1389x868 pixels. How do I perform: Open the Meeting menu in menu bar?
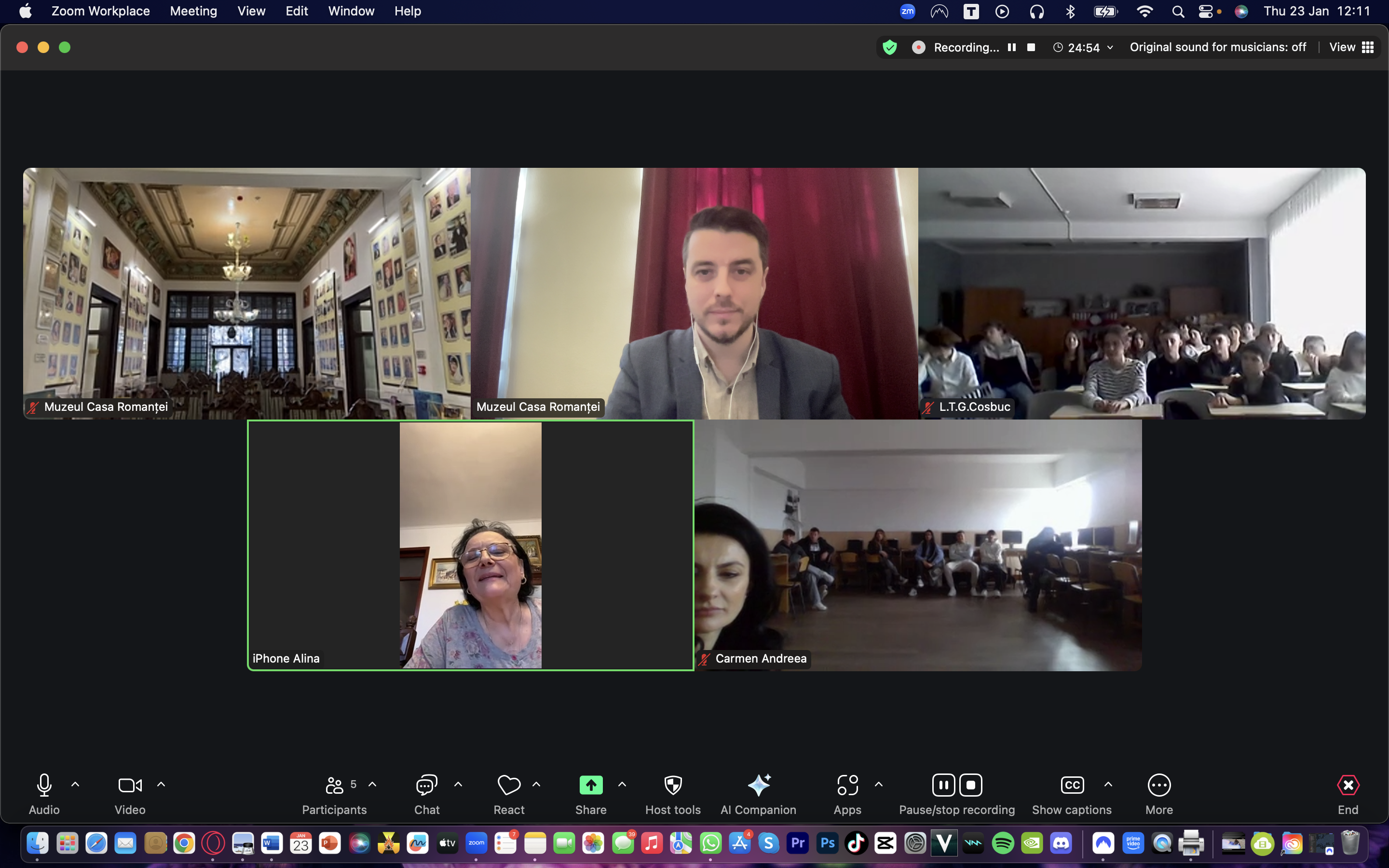[193, 11]
